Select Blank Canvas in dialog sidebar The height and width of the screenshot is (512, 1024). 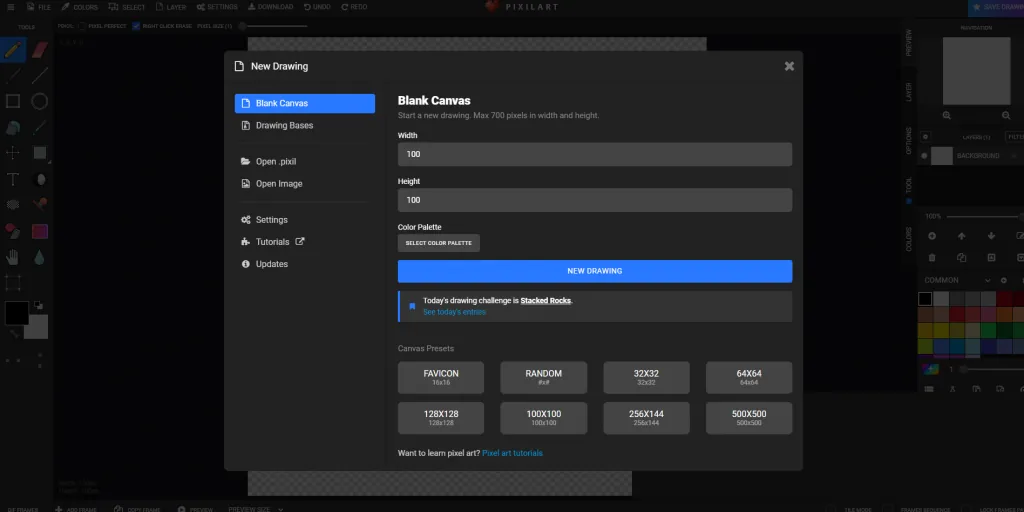[x=305, y=103]
